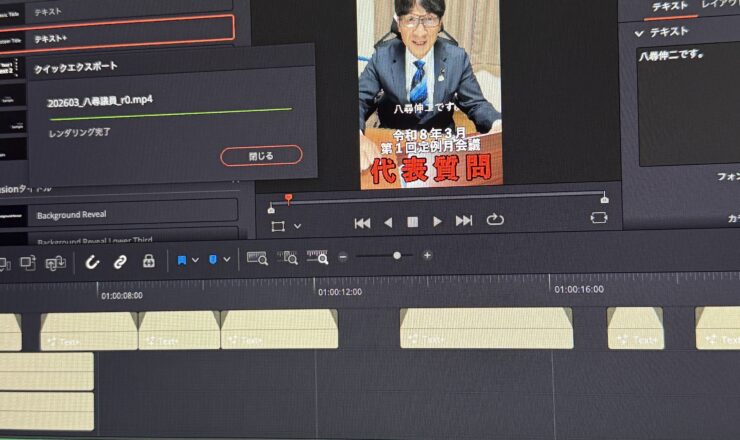Play the timeline forward

(x=437, y=221)
